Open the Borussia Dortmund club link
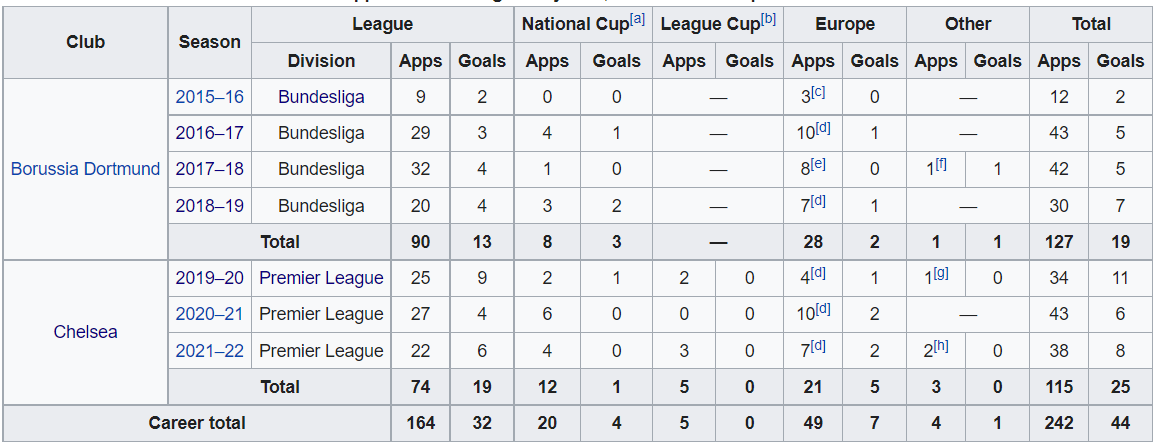Image resolution: width=1158 pixels, height=447 pixels. 85,169
